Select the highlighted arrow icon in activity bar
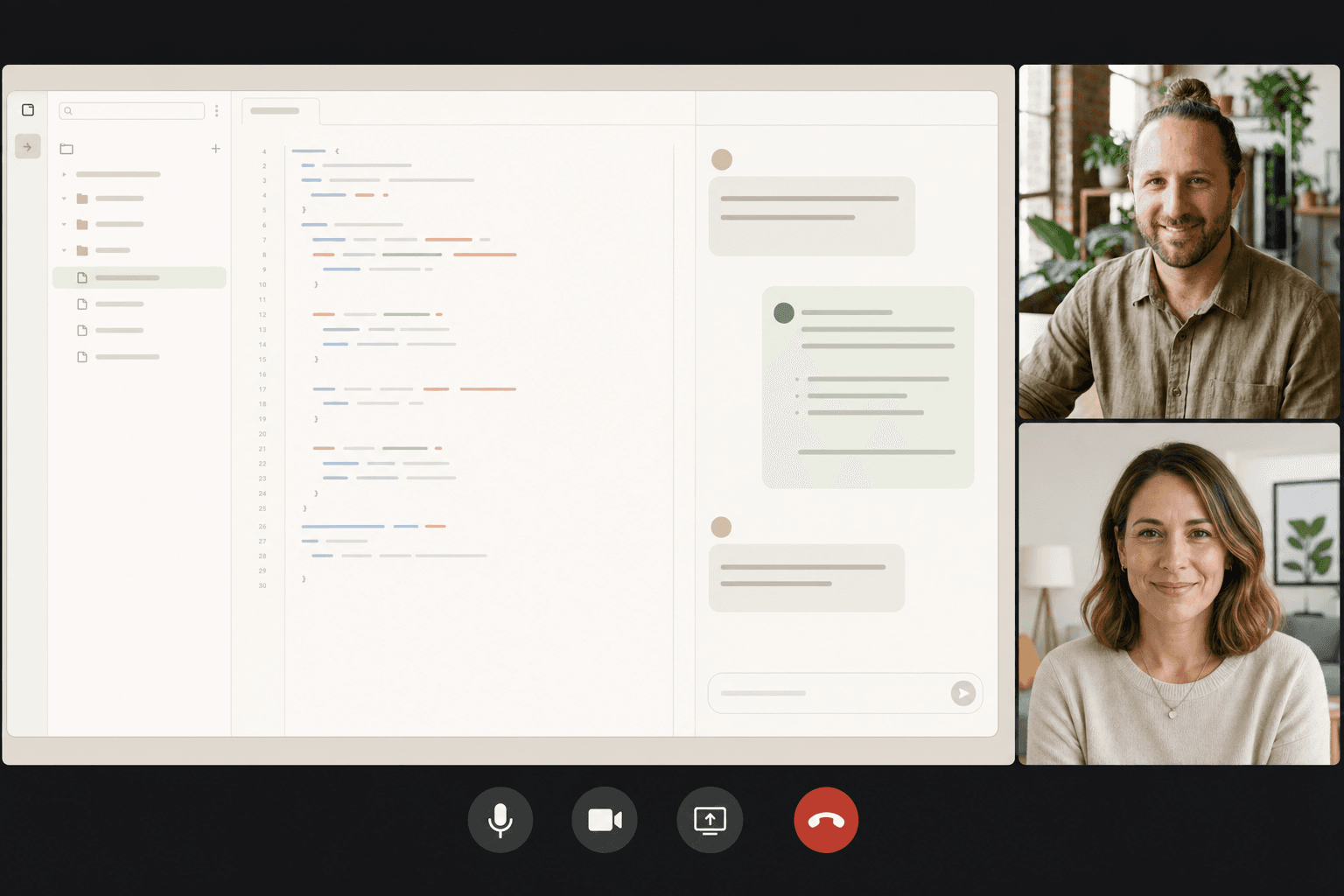1344x896 pixels. pos(28,147)
